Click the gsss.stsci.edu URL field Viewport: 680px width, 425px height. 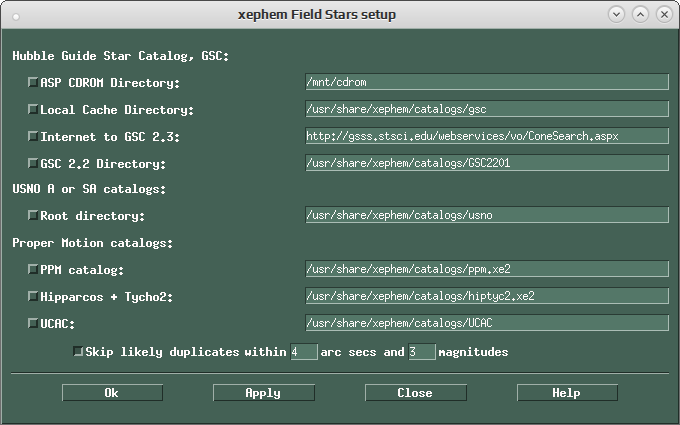[487, 136]
